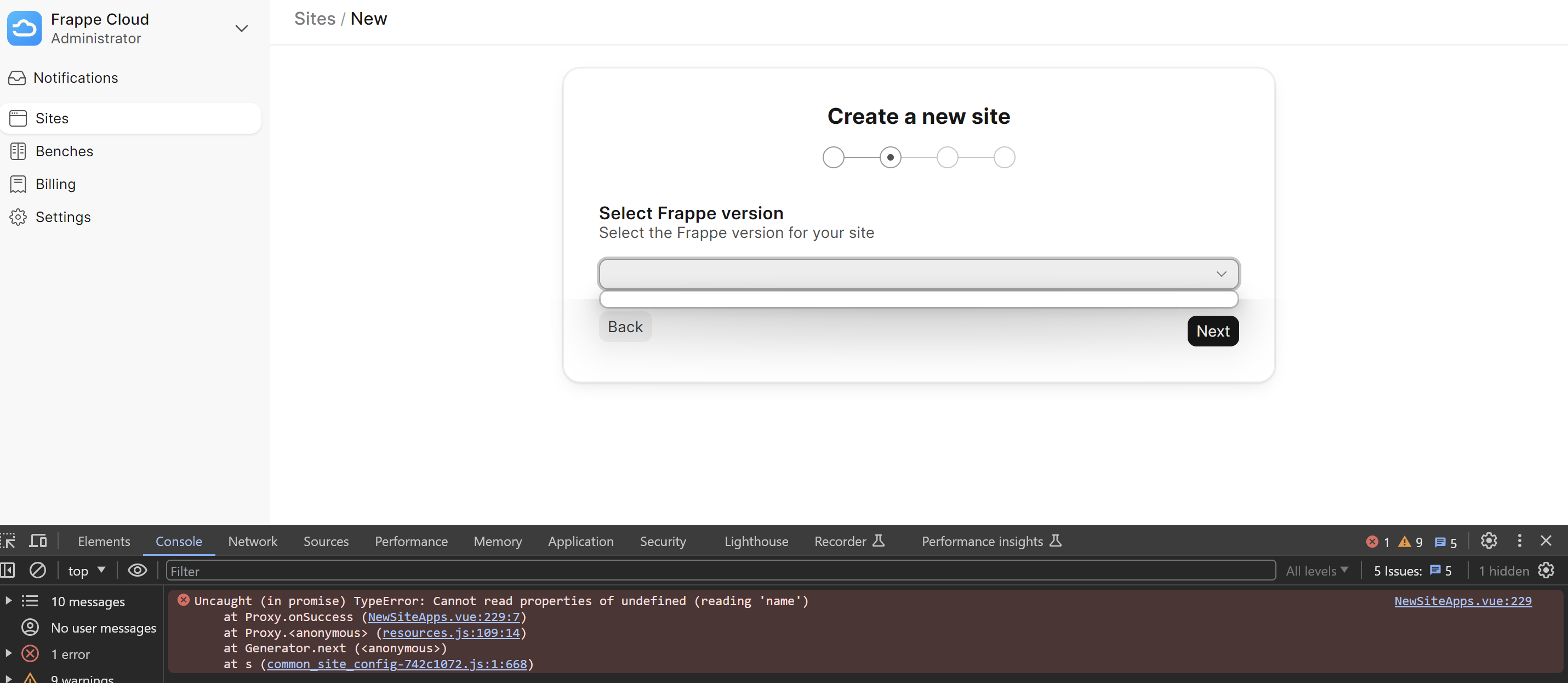Expand the 1 error group

click(x=9, y=653)
